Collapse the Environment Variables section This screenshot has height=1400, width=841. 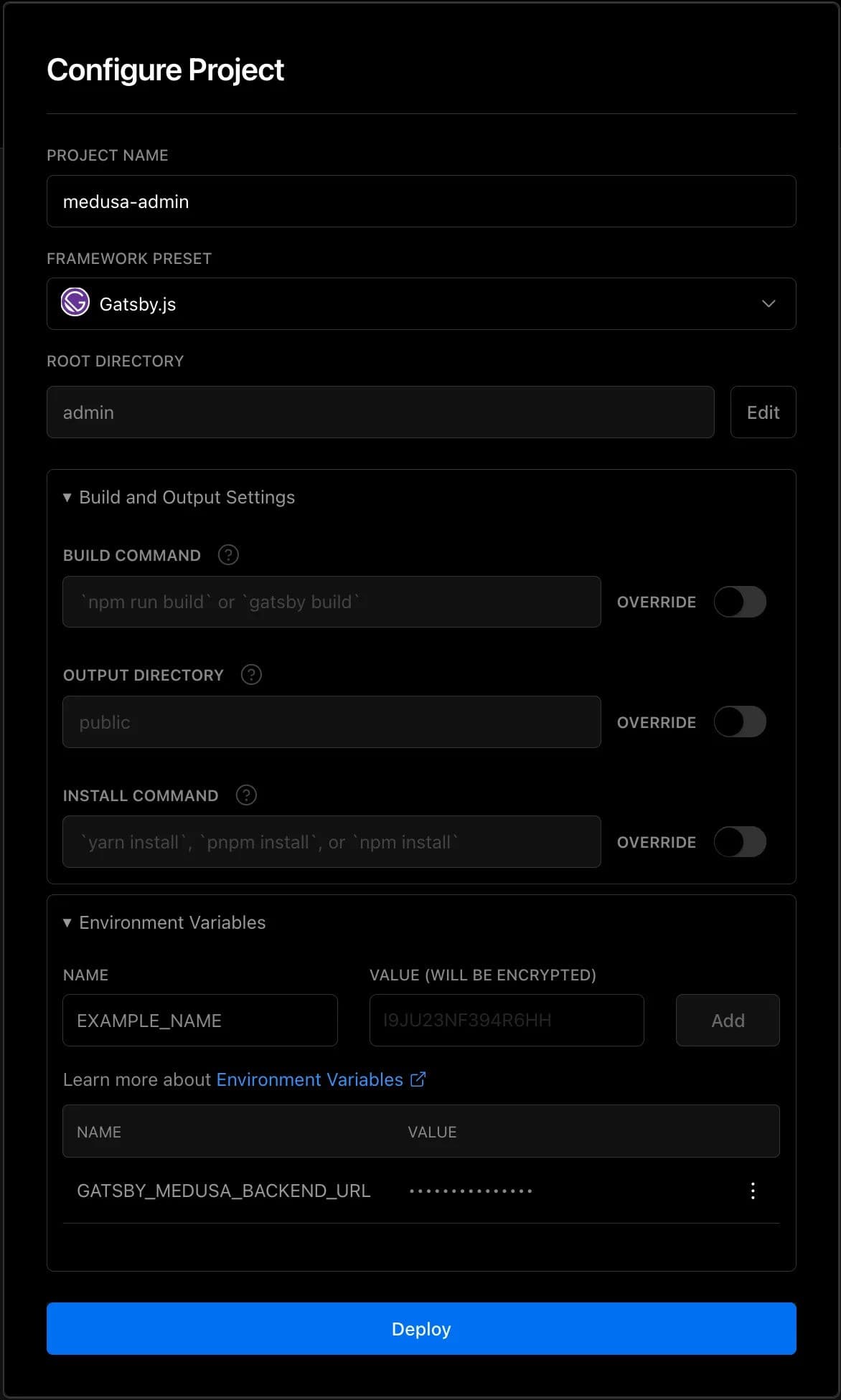164,922
